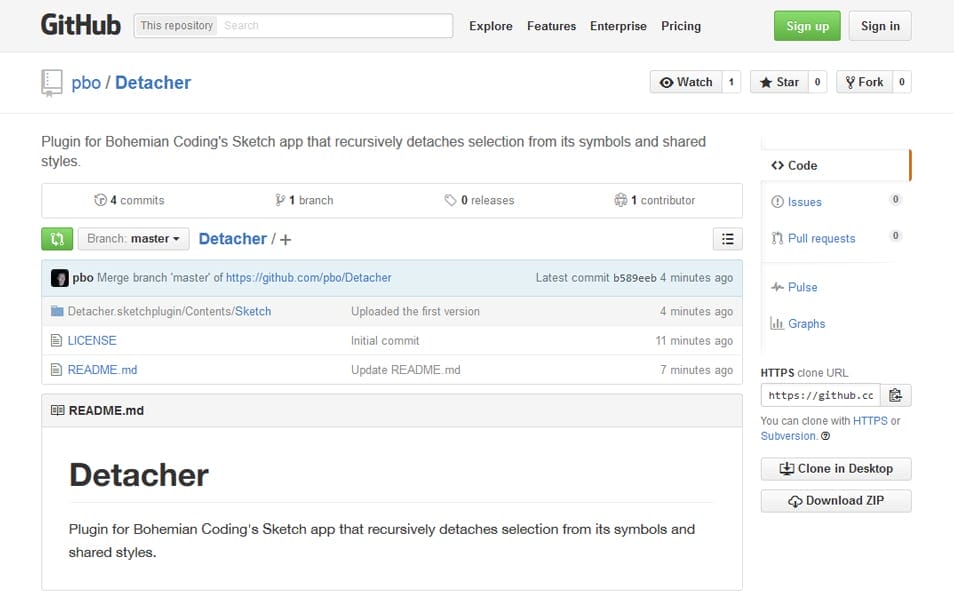Click the repository search field

pyautogui.click(x=334, y=26)
